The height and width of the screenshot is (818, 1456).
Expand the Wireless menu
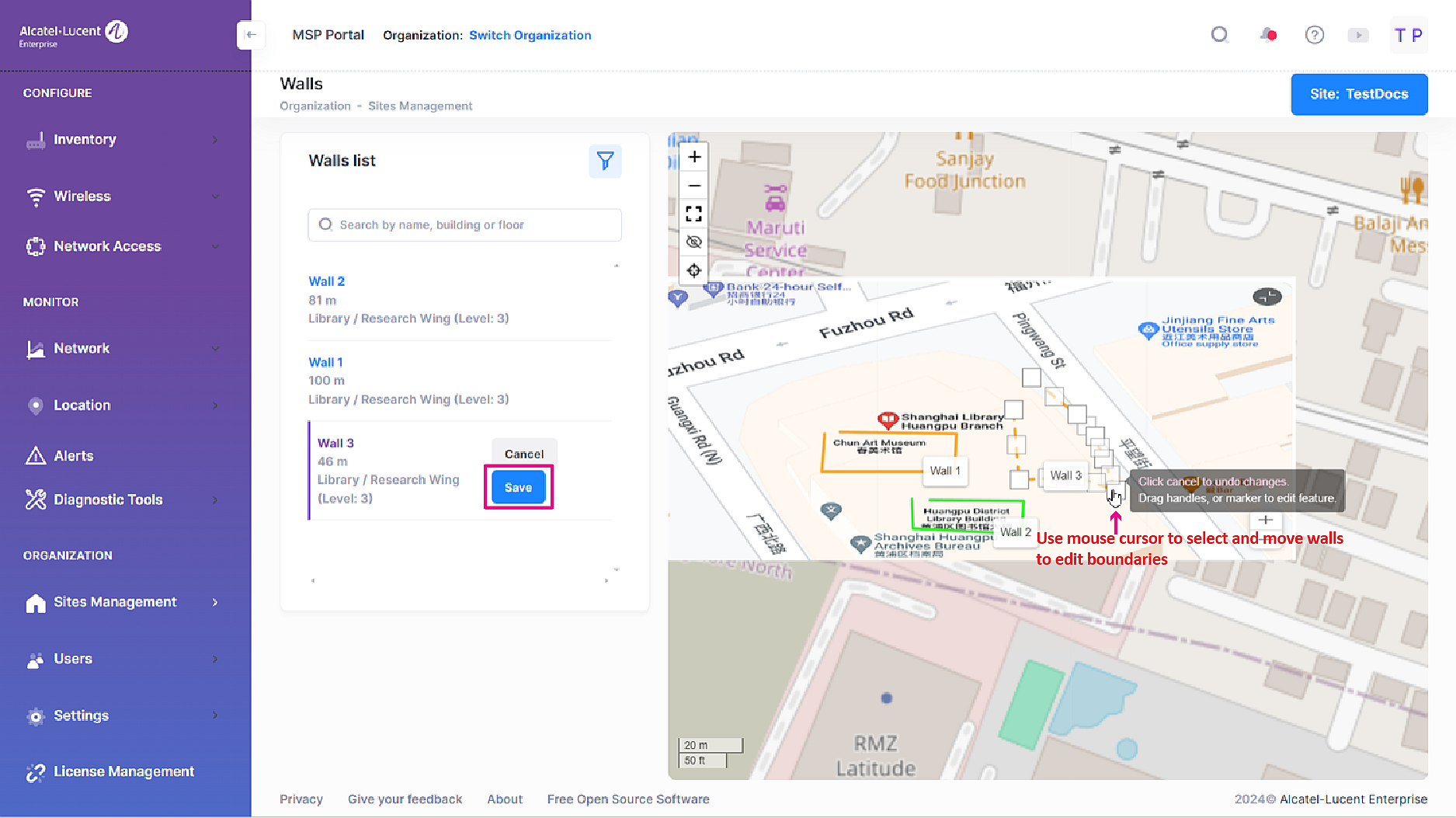pyautogui.click(x=123, y=197)
